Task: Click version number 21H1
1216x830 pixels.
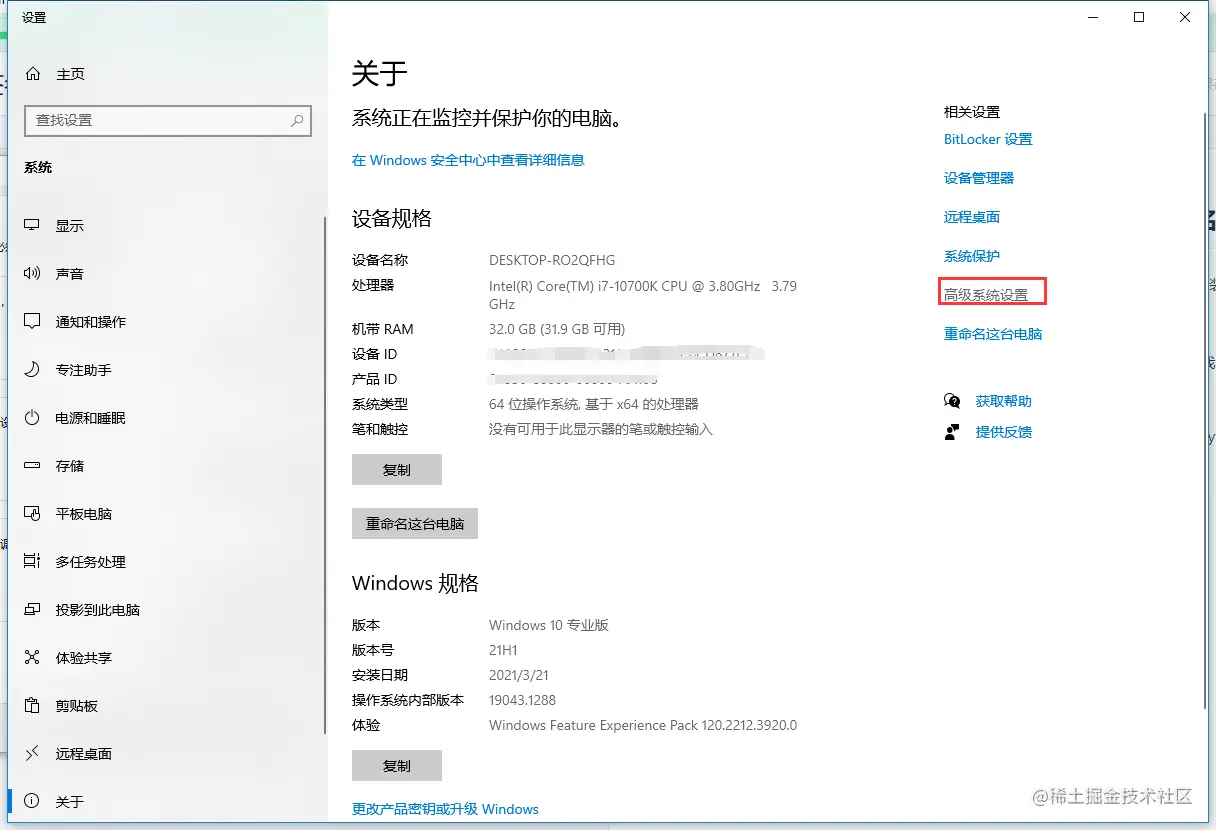Action: pos(505,650)
